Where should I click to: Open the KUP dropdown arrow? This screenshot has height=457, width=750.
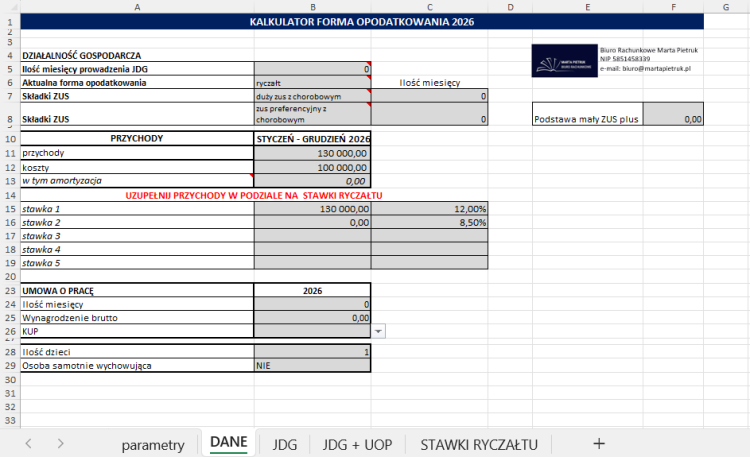[x=378, y=331]
